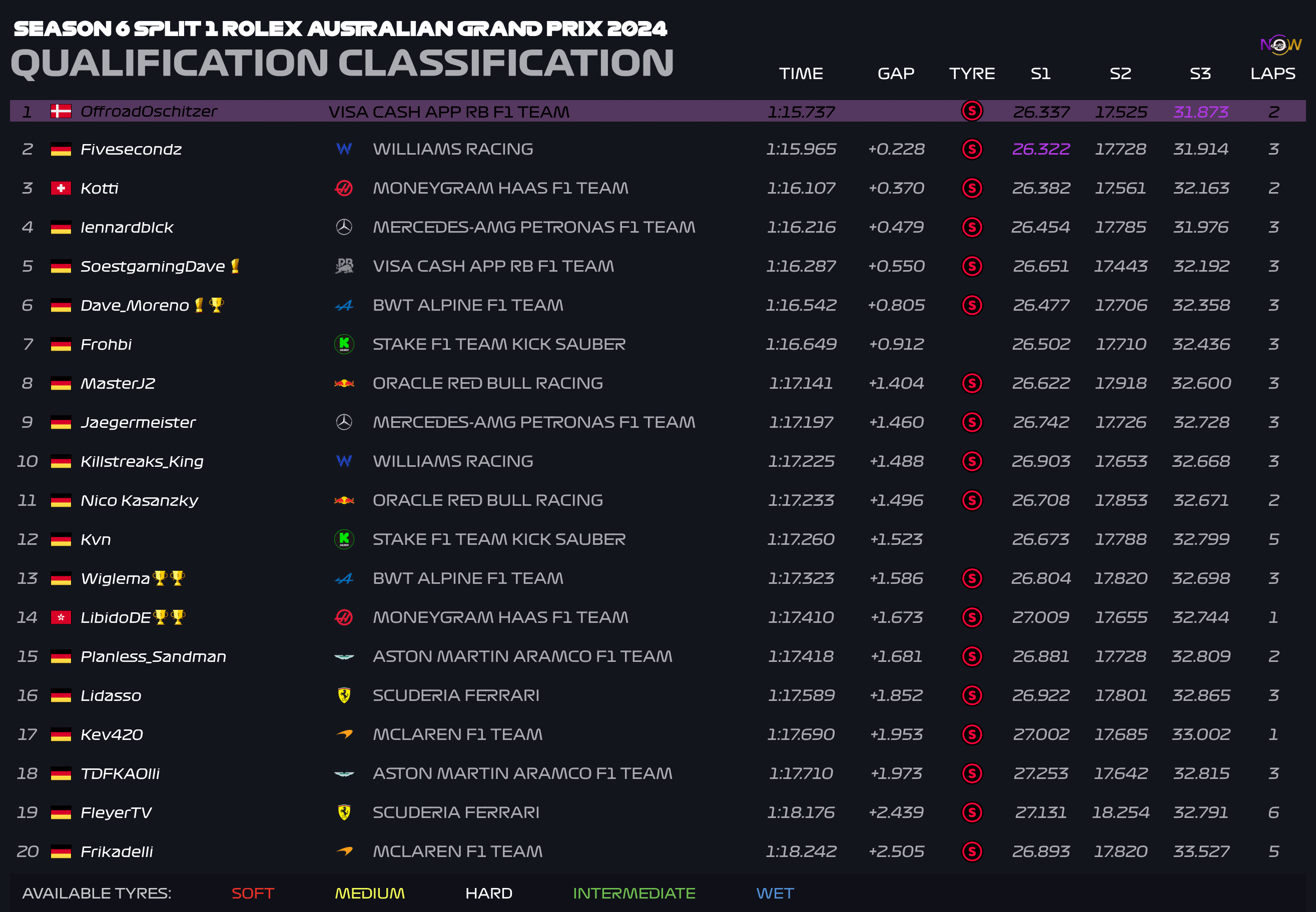Click the SOFT tyre legend label
Screen dimensions: 1316x912
[x=253, y=893]
